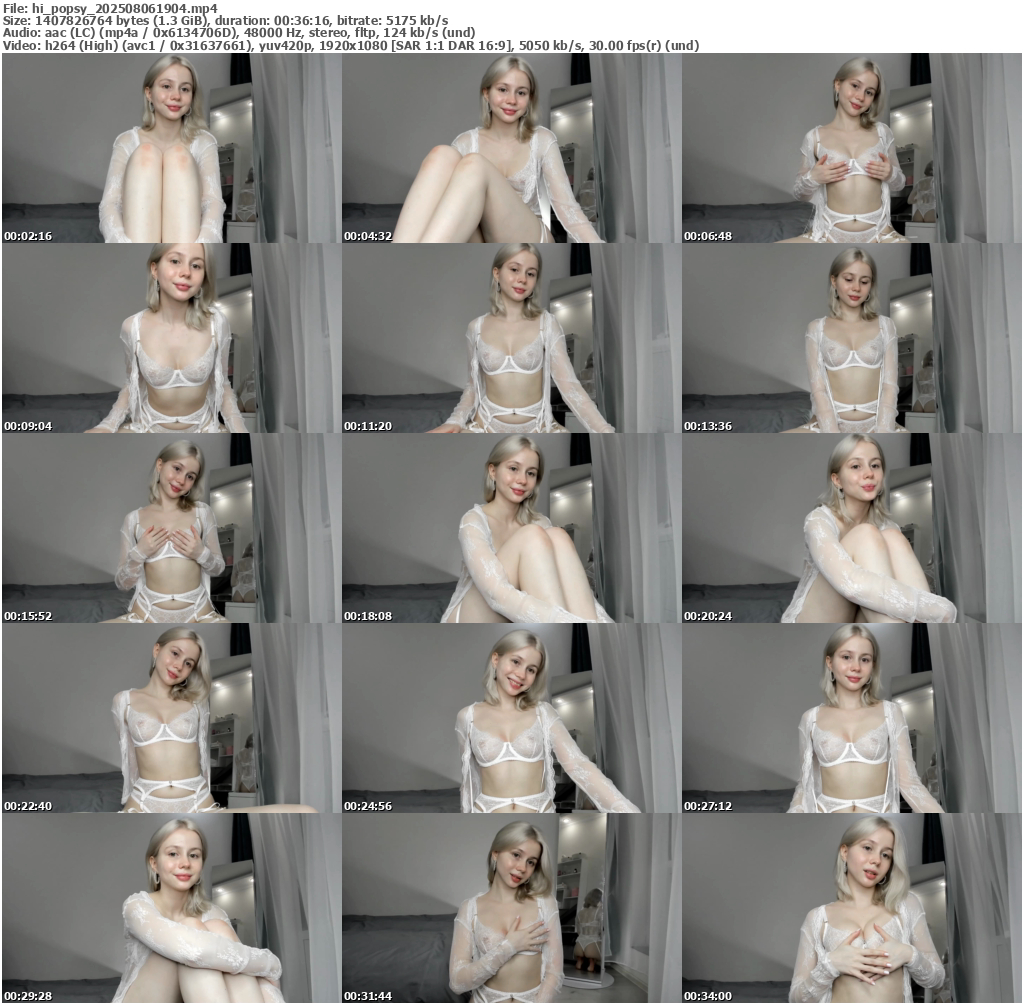Screen dimensions: 1024x1003
Task: Click the Video h264 stream info line
Action: [351, 45]
